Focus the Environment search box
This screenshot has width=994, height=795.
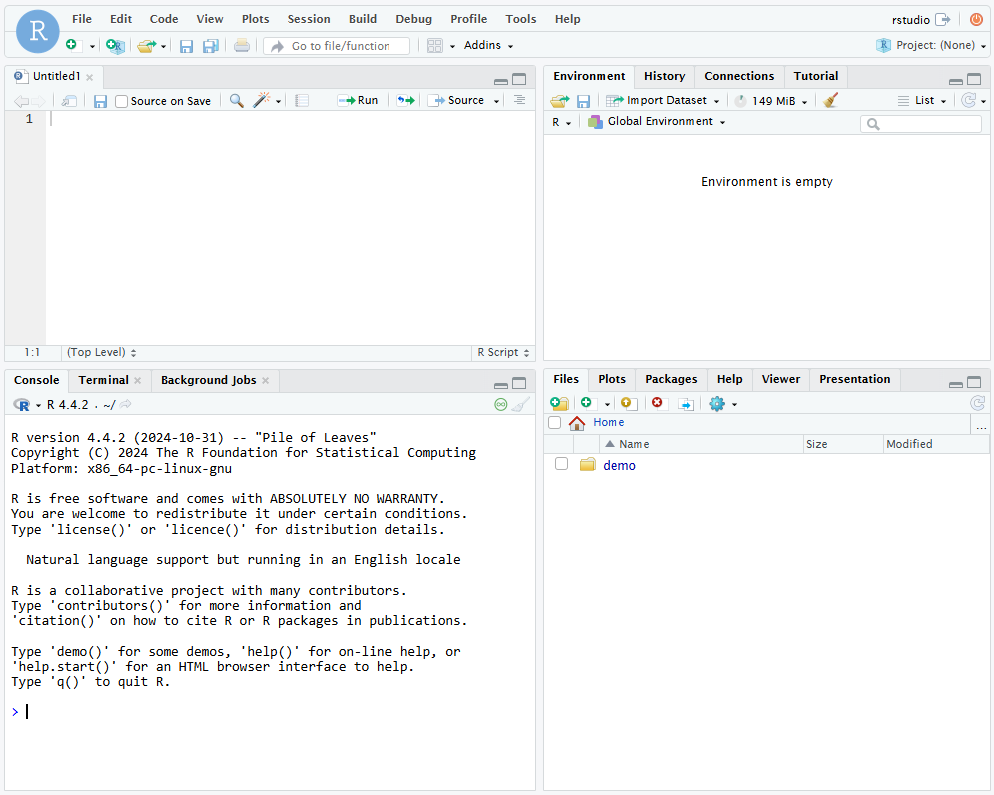coord(920,124)
